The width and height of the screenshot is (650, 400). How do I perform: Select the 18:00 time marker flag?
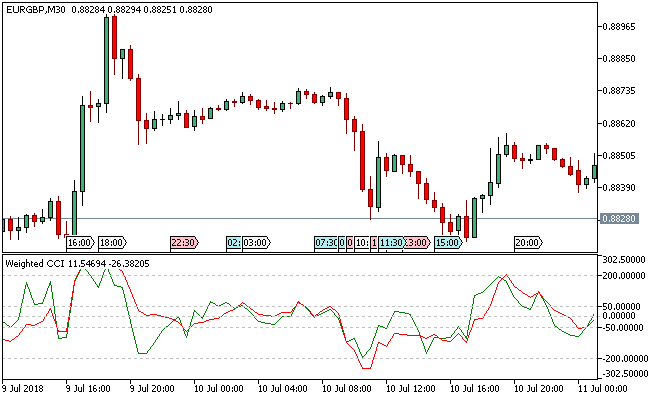(x=112, y=242)
